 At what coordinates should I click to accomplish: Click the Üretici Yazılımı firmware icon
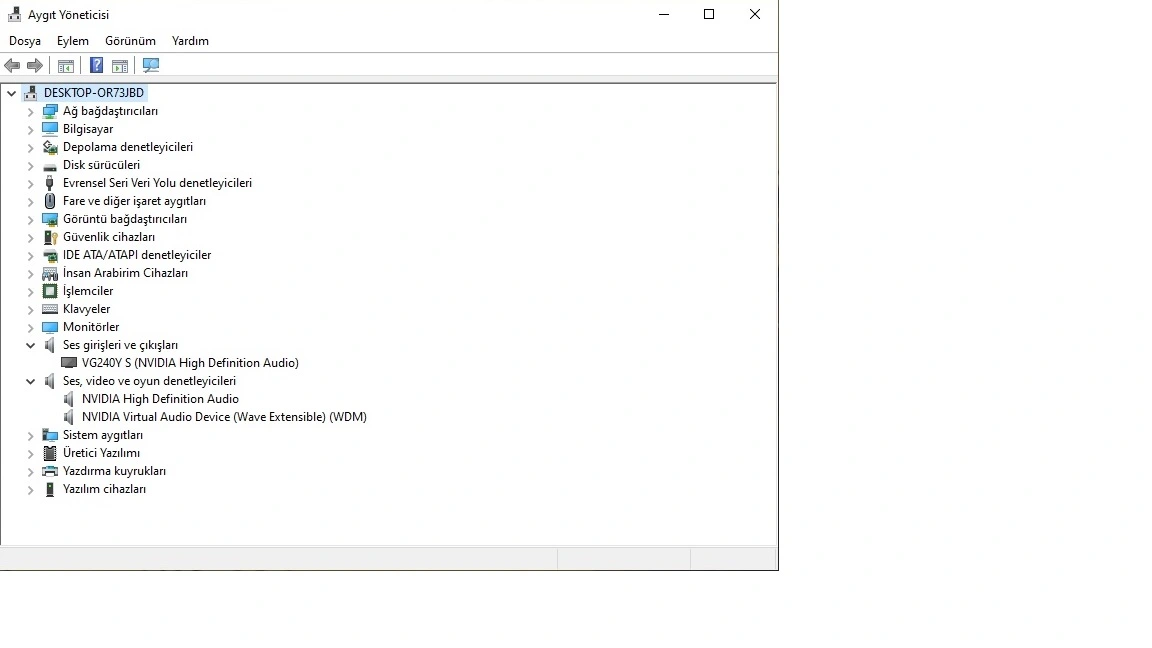(50, 453)
